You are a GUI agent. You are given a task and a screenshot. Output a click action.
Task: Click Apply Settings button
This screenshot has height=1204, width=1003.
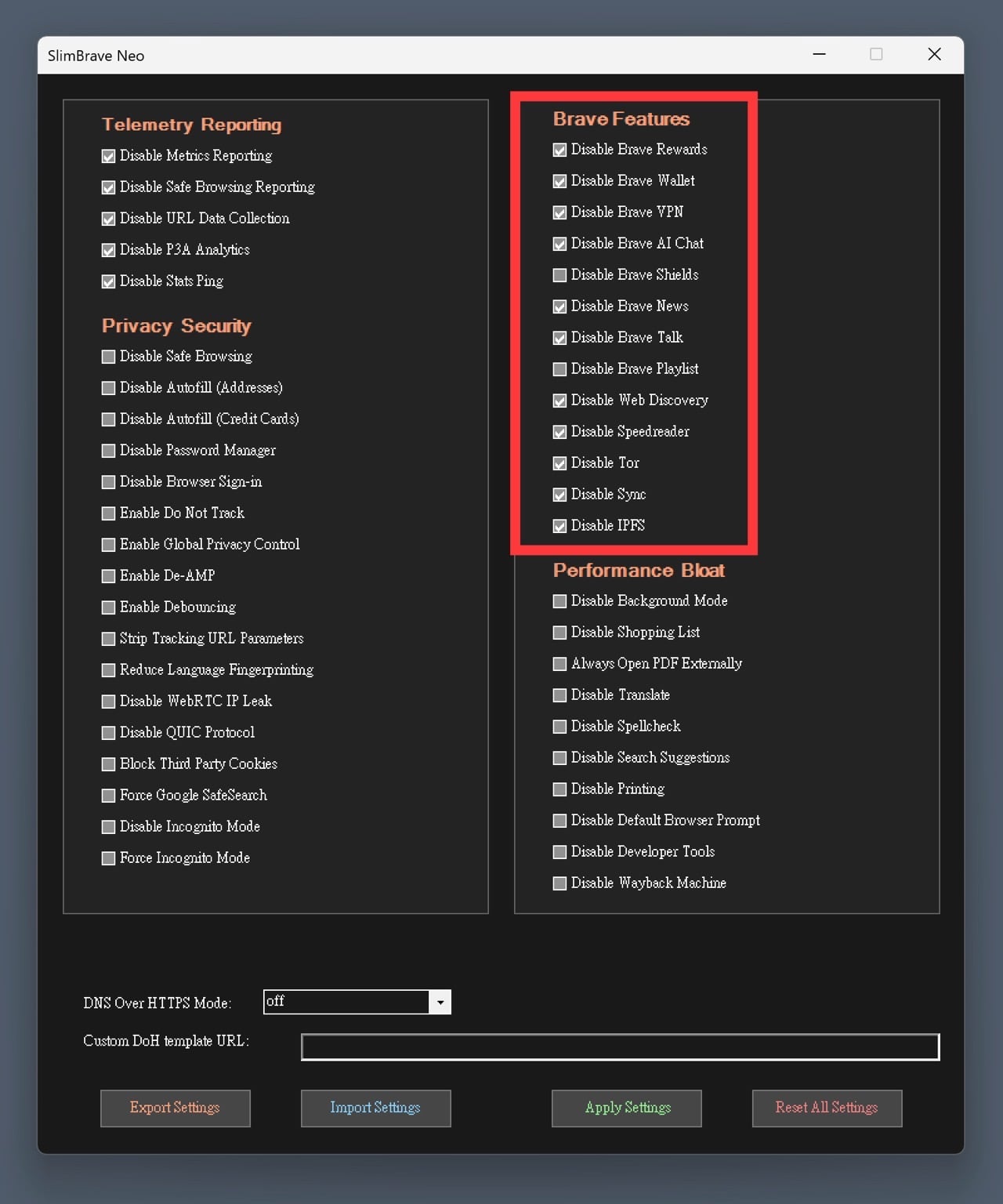pyautogui.click(x=627, y=1108)
